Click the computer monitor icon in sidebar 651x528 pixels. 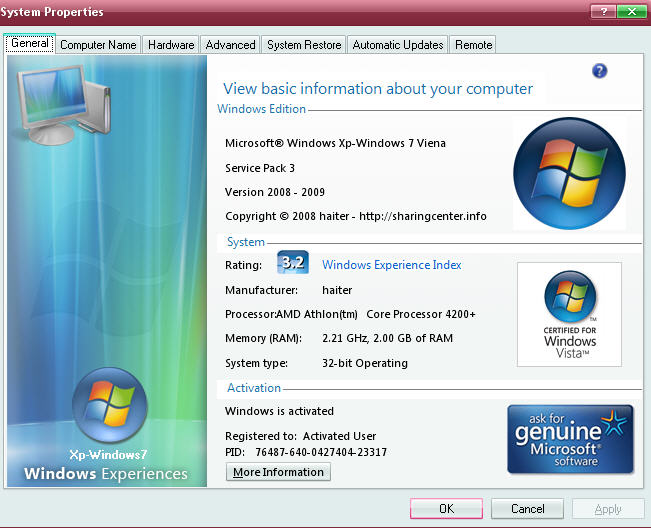[x=64, y=104]
